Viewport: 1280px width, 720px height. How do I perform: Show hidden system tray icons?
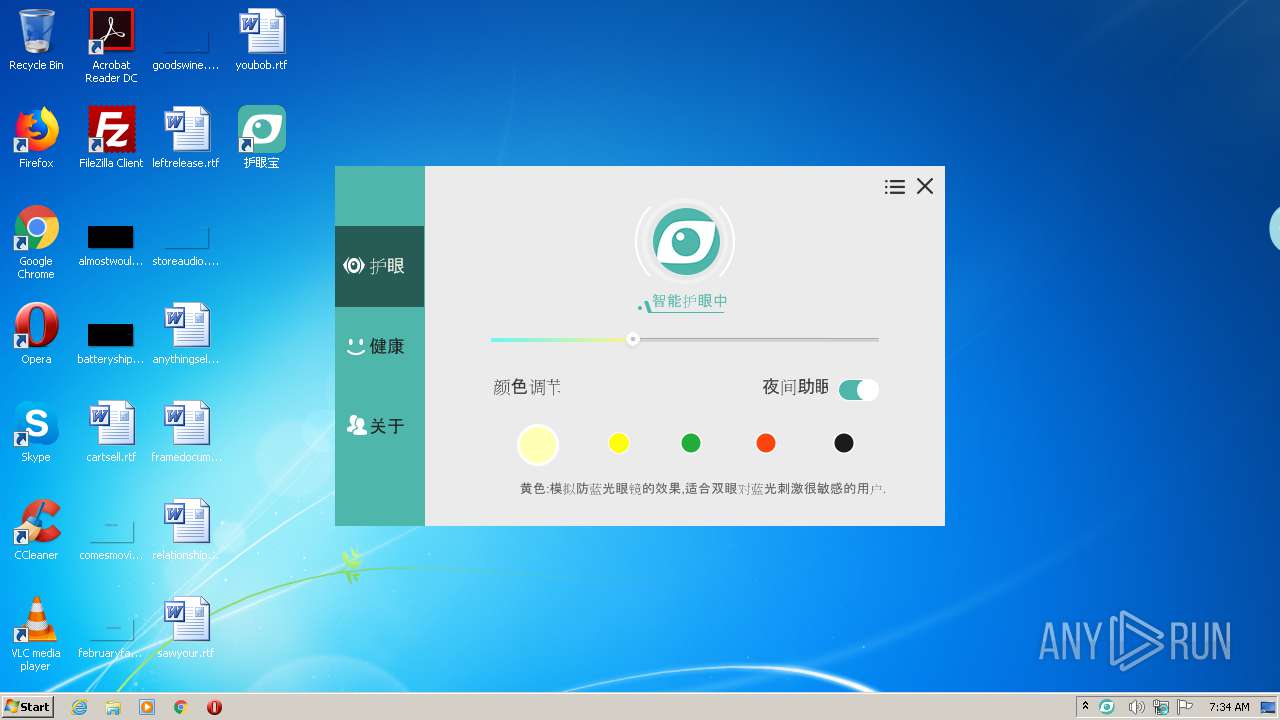pyautogui.click(x=1085, y=707)
